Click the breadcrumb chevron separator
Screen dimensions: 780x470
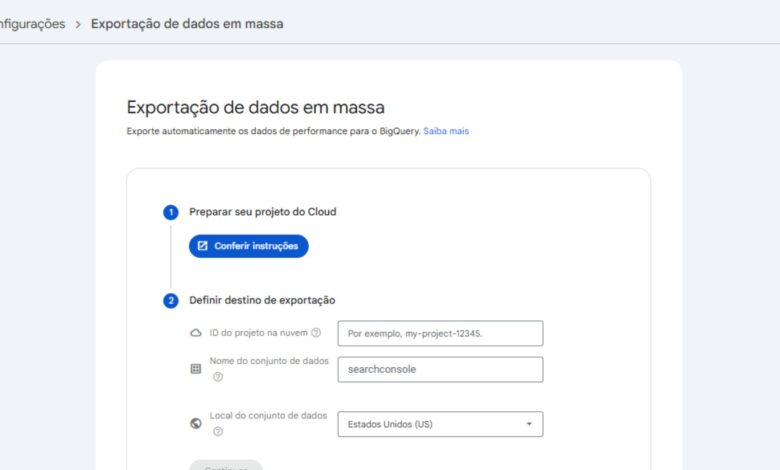tap(77, 23)
